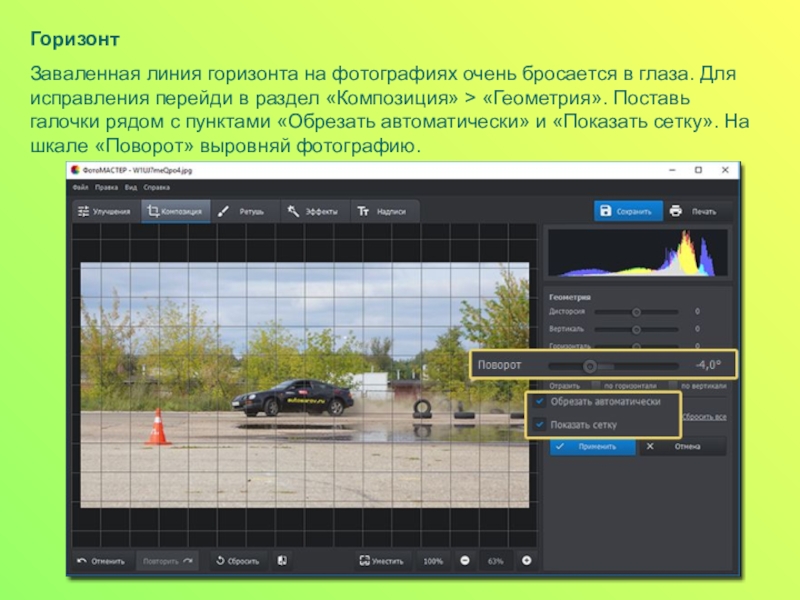Screen dimensions: 800x600
Task: Click the Отменить undo button
Action: point(102,561)
